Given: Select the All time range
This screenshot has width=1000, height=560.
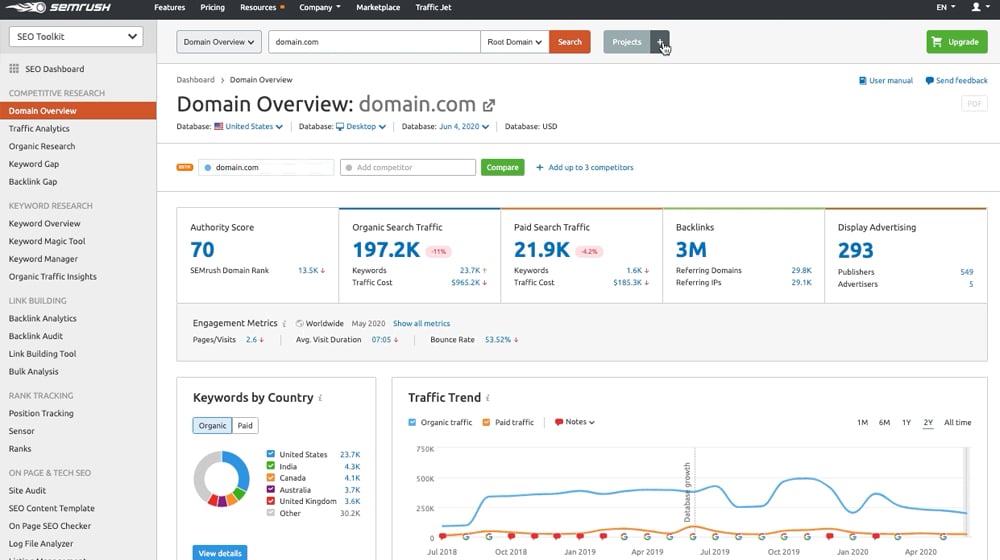Looking at the screenshot, I should pyautogui.click(x=957, y=422).
